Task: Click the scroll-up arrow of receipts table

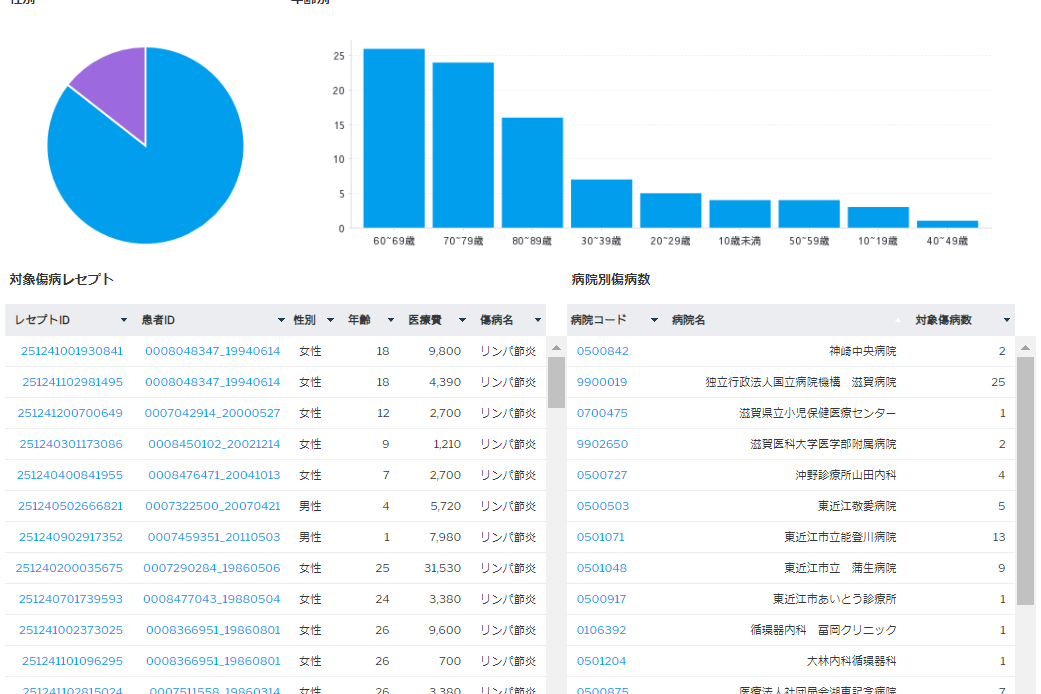Action: click(x=556, y=347)
